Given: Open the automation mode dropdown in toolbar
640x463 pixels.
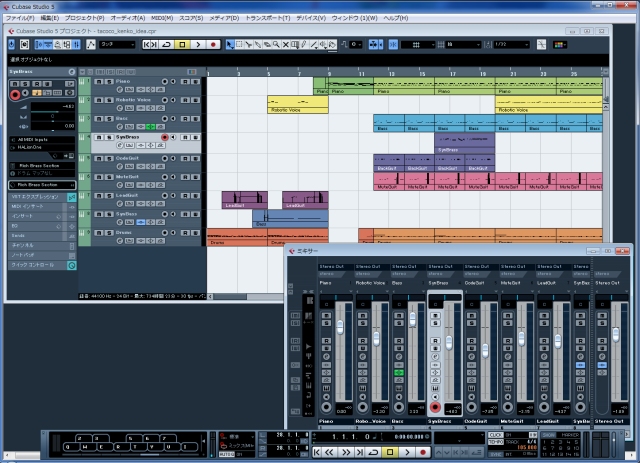Looking at the screenshot, I should [117, 45].
